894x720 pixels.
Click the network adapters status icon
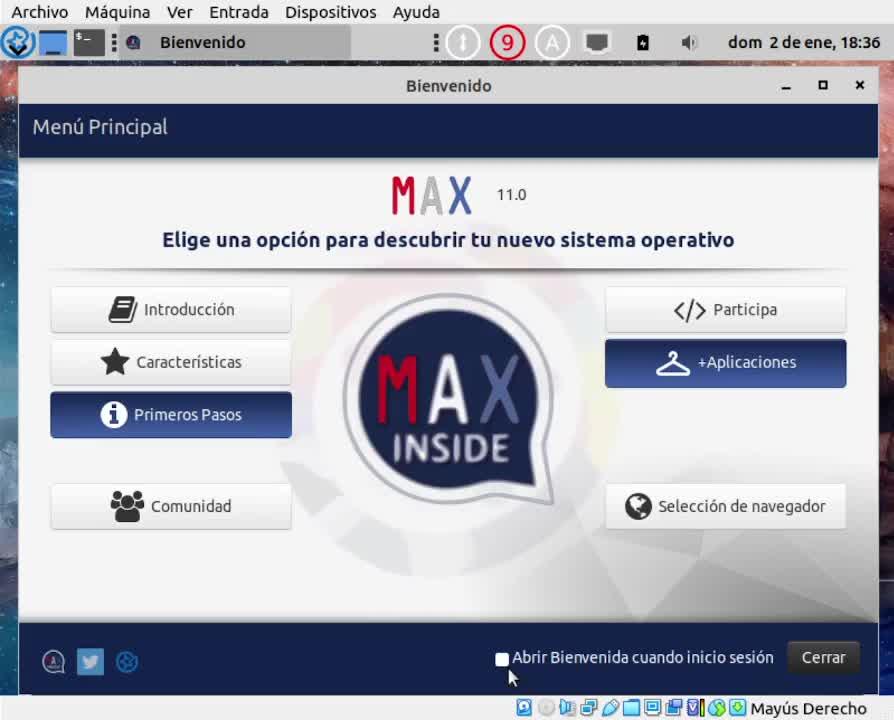click(x=588, y=708)
